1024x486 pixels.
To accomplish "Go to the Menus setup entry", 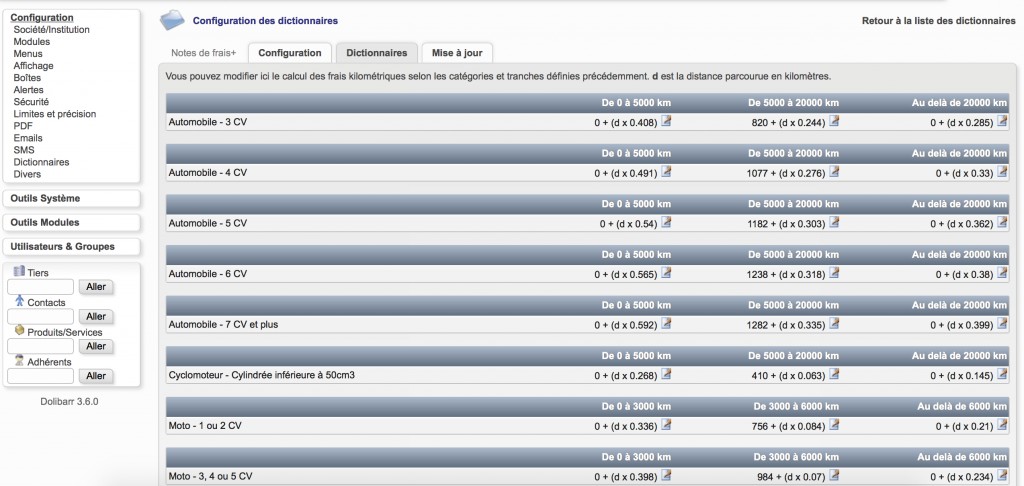I will 28,54.
